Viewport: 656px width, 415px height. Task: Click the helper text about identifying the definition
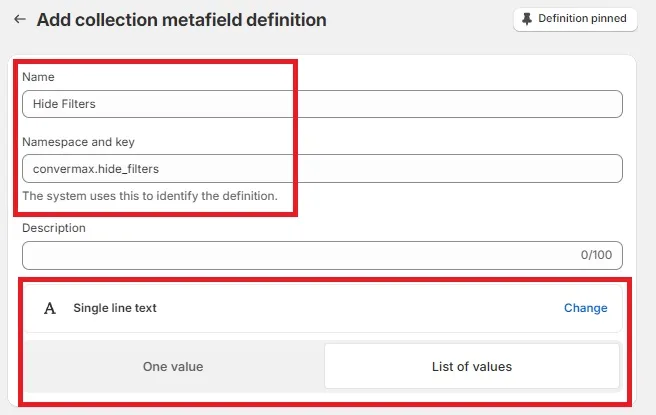coord(150,196)
